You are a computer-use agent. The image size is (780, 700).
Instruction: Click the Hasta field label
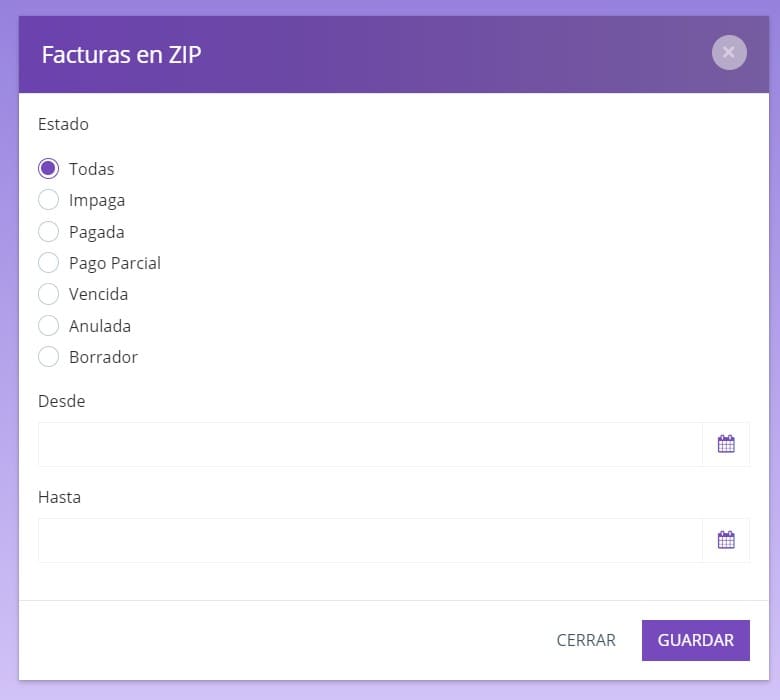(59, 497)
